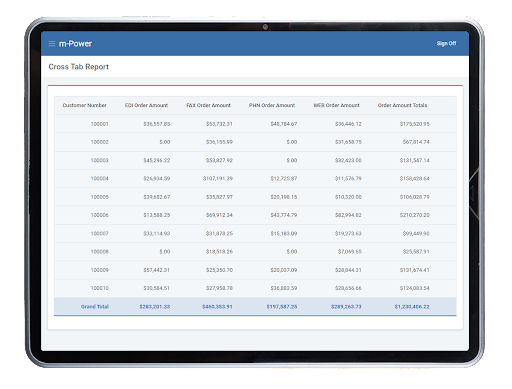Click the $.00 EDI amount for 100002

(165, 142)
